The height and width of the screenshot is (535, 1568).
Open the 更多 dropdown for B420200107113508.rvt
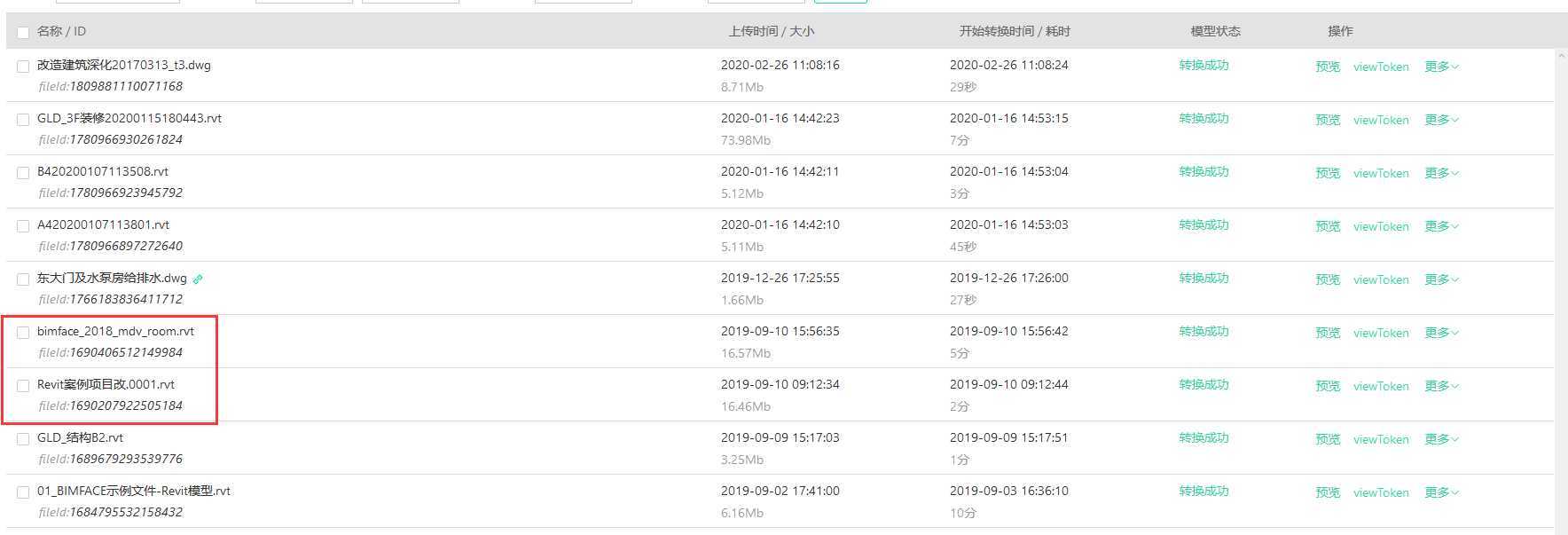[1441, 173]
